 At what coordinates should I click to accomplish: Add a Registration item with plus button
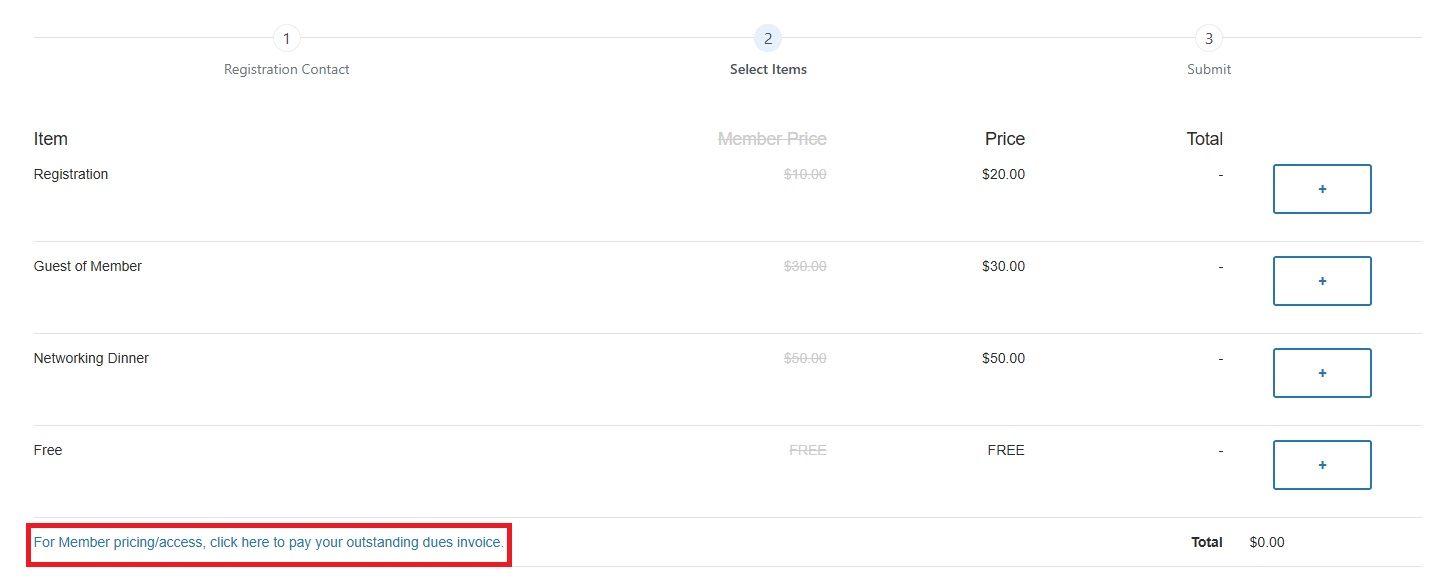pyautogui.click(x=1321, y=189)
